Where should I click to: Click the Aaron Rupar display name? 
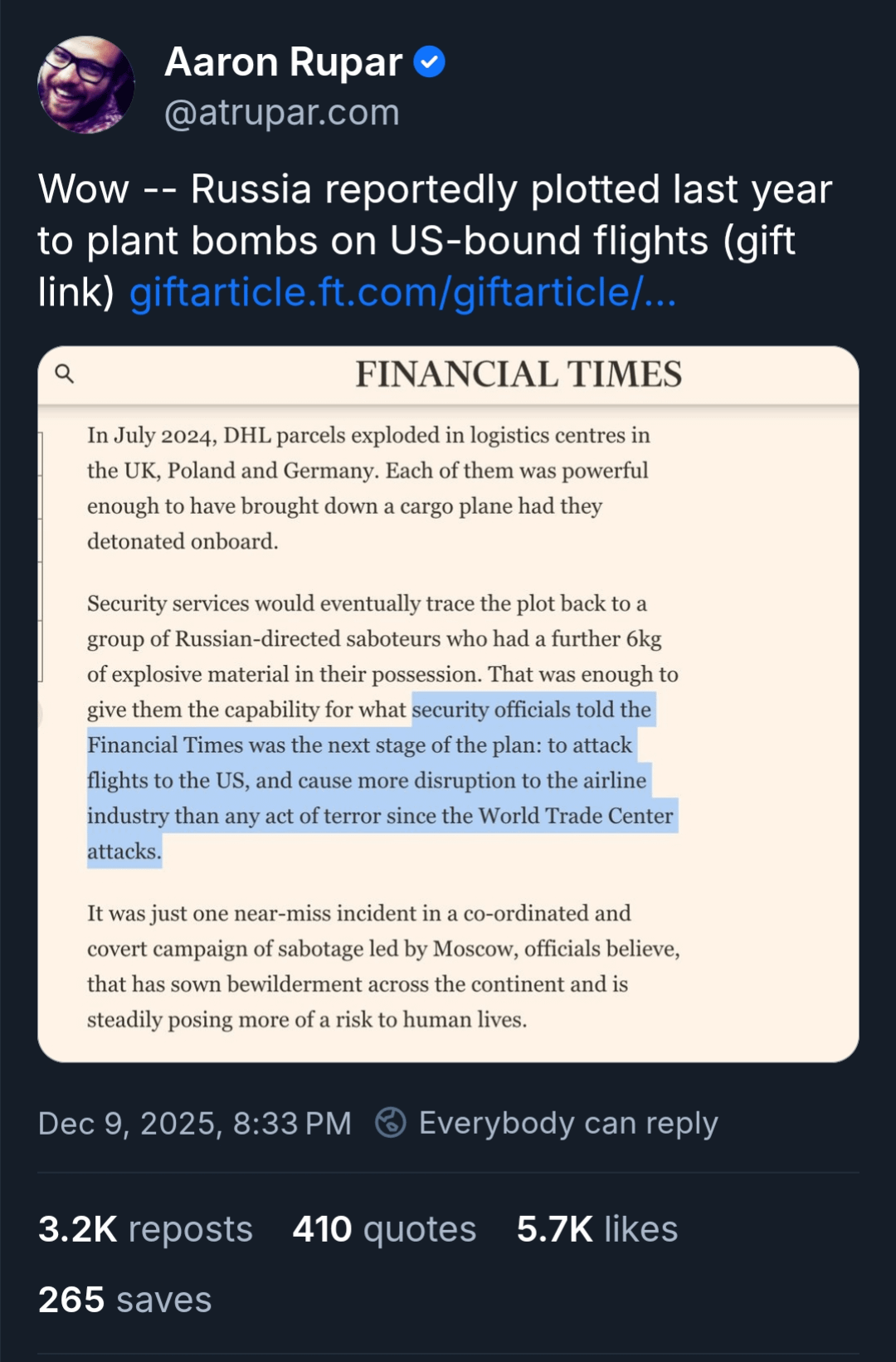coord(283,62)
